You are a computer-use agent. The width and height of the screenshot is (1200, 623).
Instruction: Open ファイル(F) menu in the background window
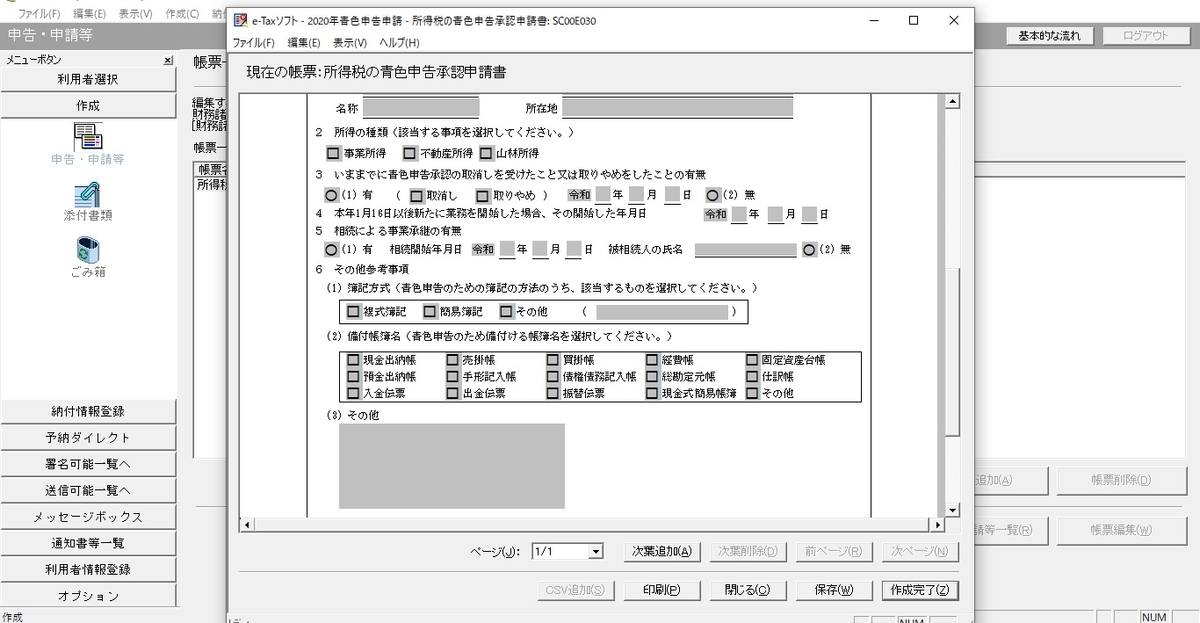tap(38, 14)
